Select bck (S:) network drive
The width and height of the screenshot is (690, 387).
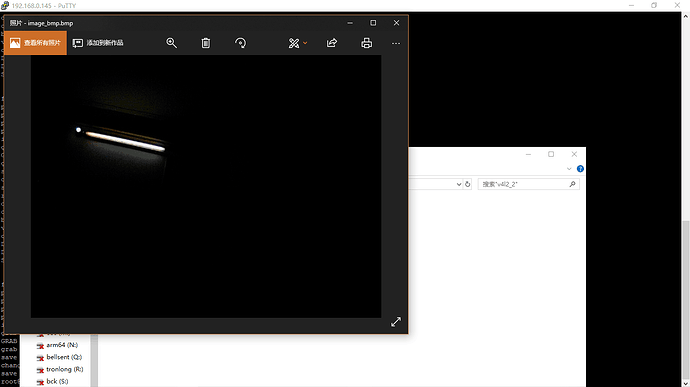click(x=53, y=381)
